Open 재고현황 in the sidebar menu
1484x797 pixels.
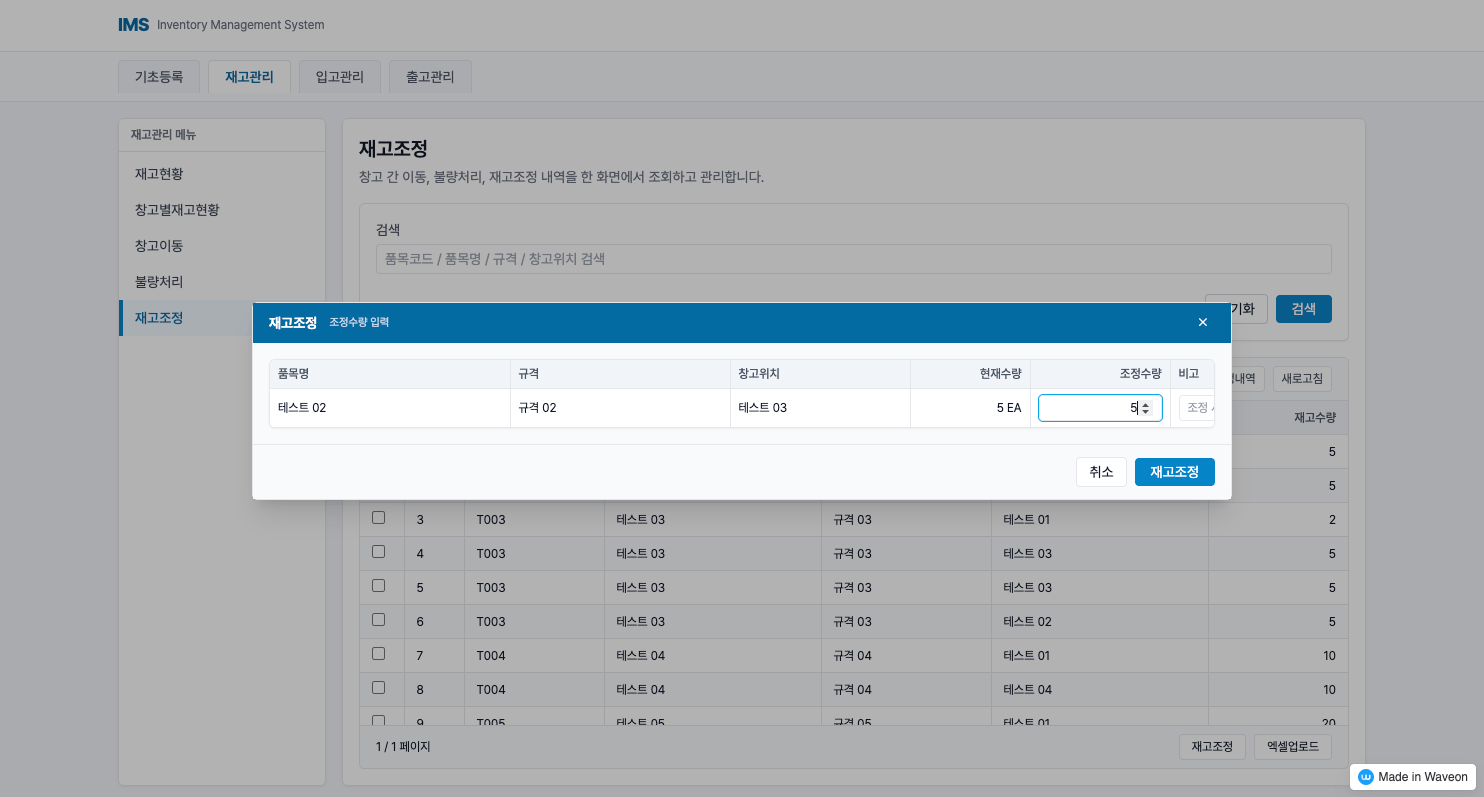tap(159, 174)
